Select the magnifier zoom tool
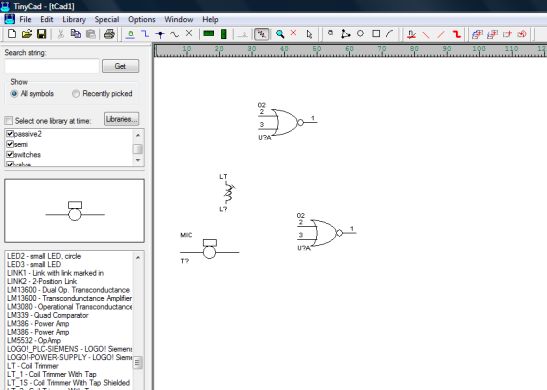 click(x=280, y=34)
